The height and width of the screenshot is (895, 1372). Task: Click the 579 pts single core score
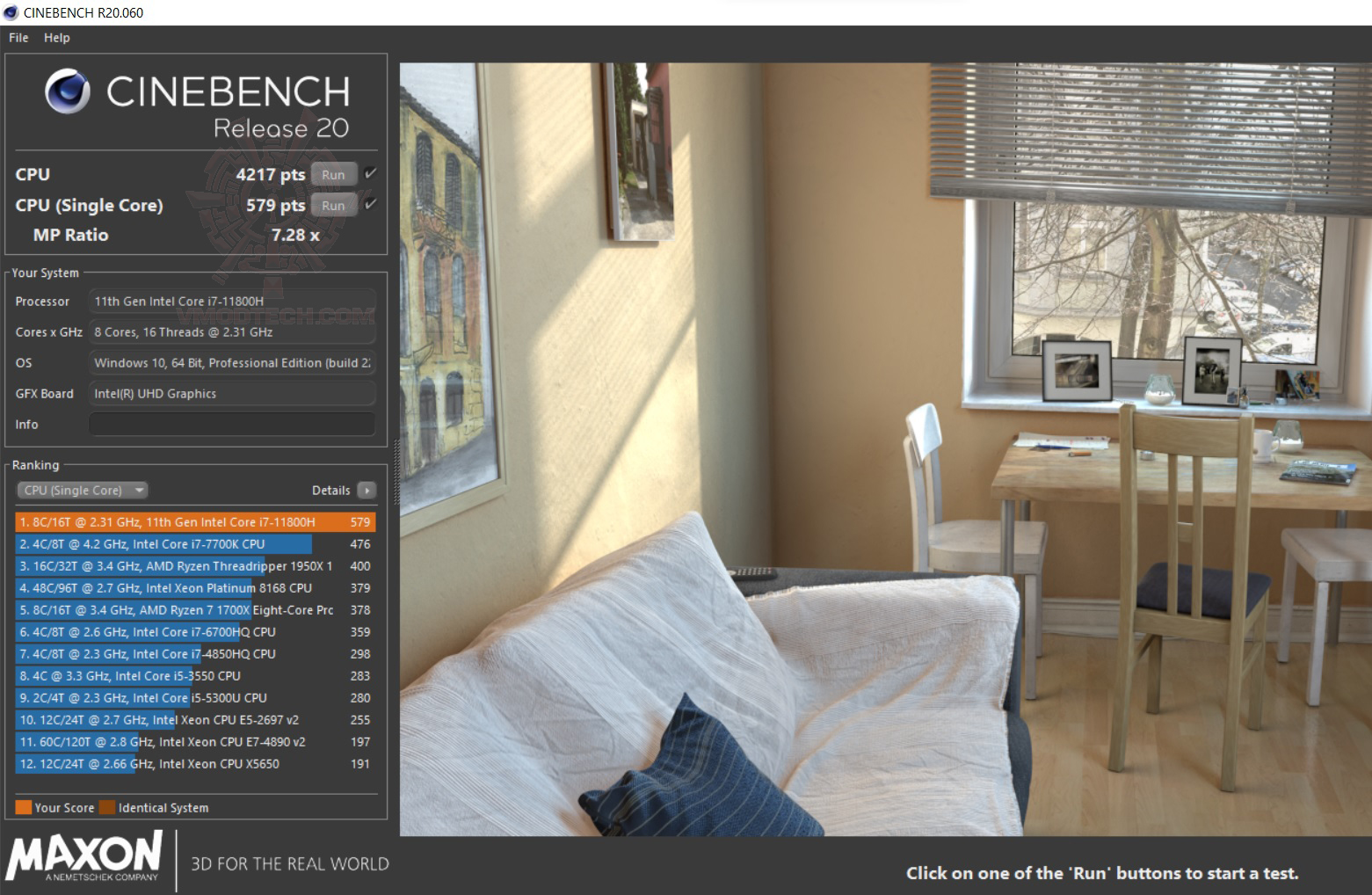[276, 205]
